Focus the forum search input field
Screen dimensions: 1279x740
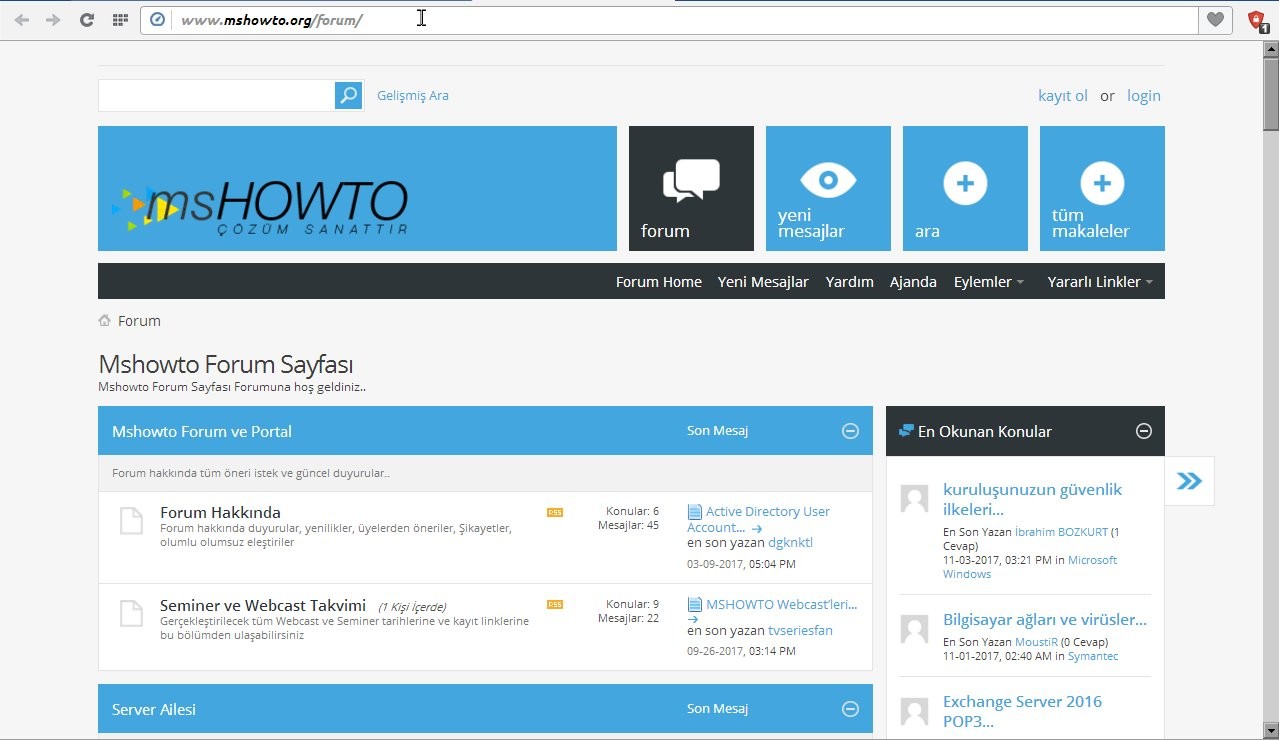tap(216, 95)
